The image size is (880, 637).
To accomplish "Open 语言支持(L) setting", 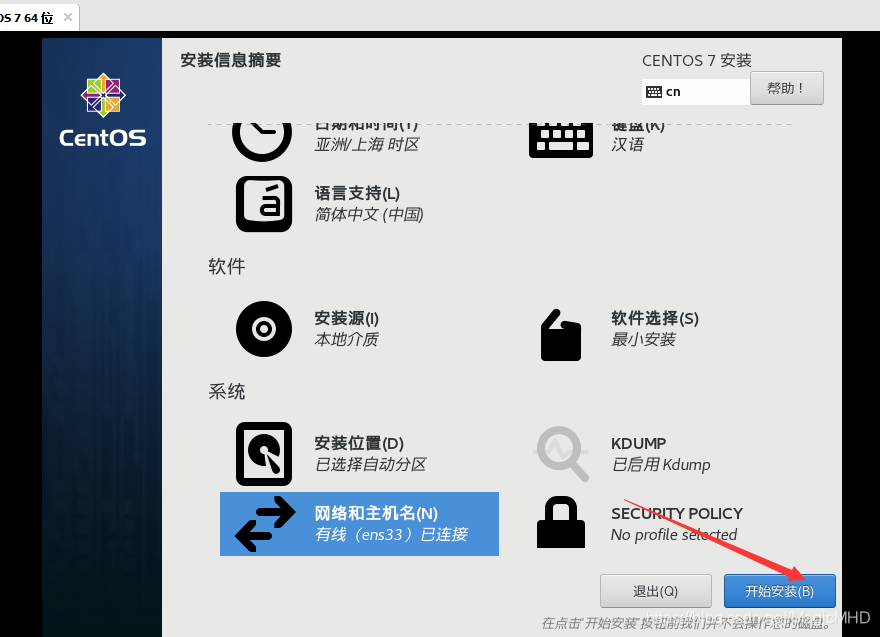I will [357, 194].
